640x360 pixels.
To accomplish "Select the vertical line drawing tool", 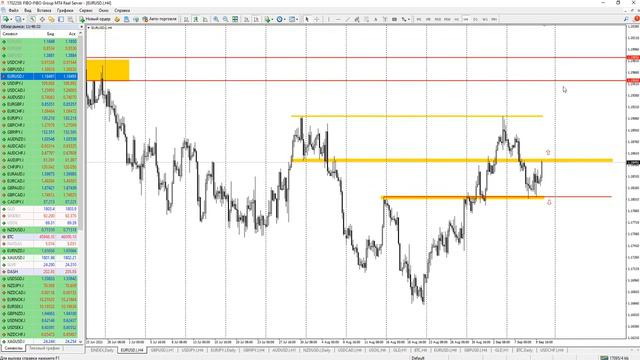I will (x=329, y=19).
